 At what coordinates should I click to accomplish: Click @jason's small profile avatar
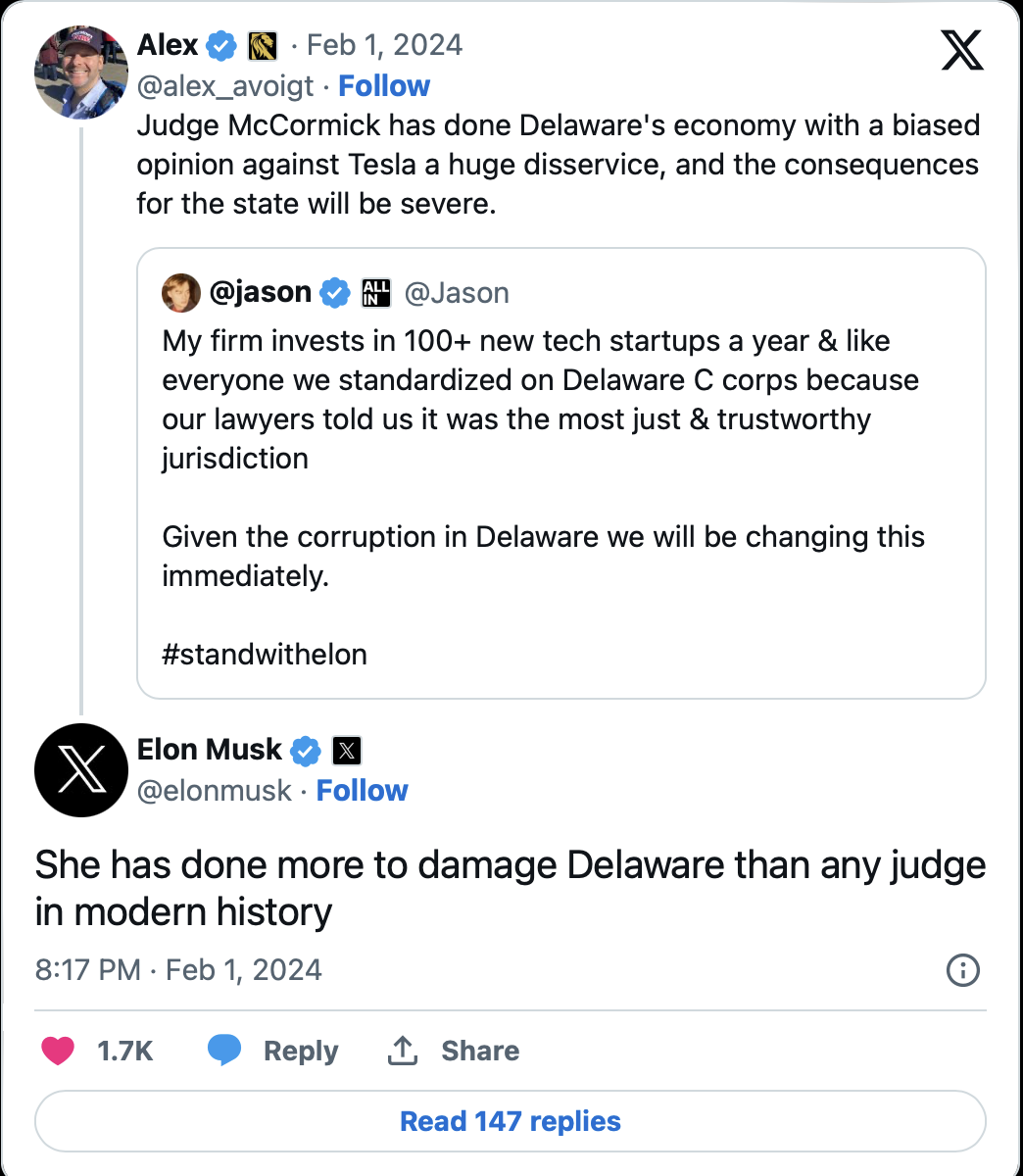(180, 292)
